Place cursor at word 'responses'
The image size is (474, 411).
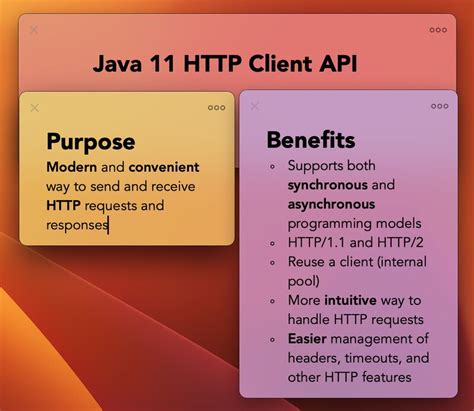pos(77,225)
